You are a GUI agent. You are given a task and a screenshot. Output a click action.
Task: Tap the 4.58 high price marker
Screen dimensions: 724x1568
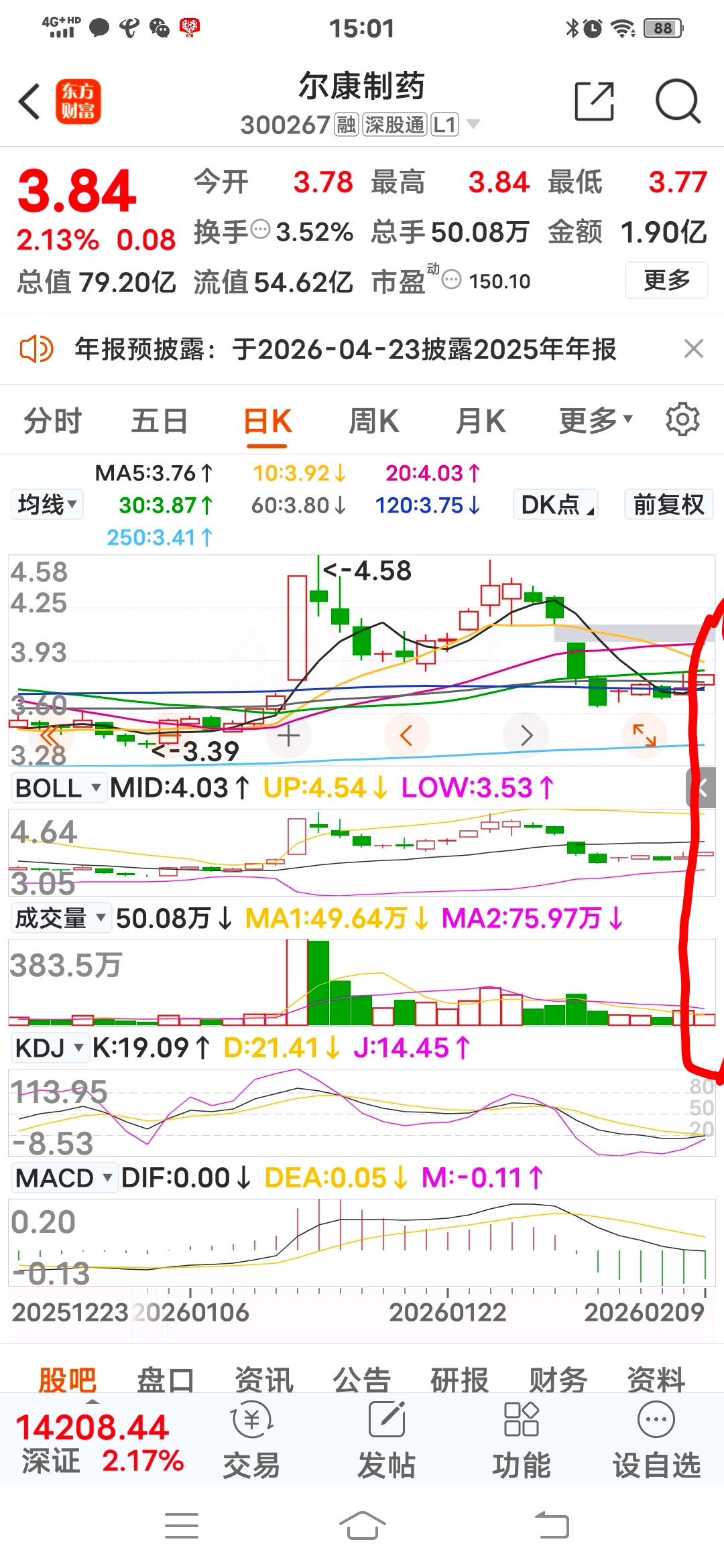coord(367,571)
